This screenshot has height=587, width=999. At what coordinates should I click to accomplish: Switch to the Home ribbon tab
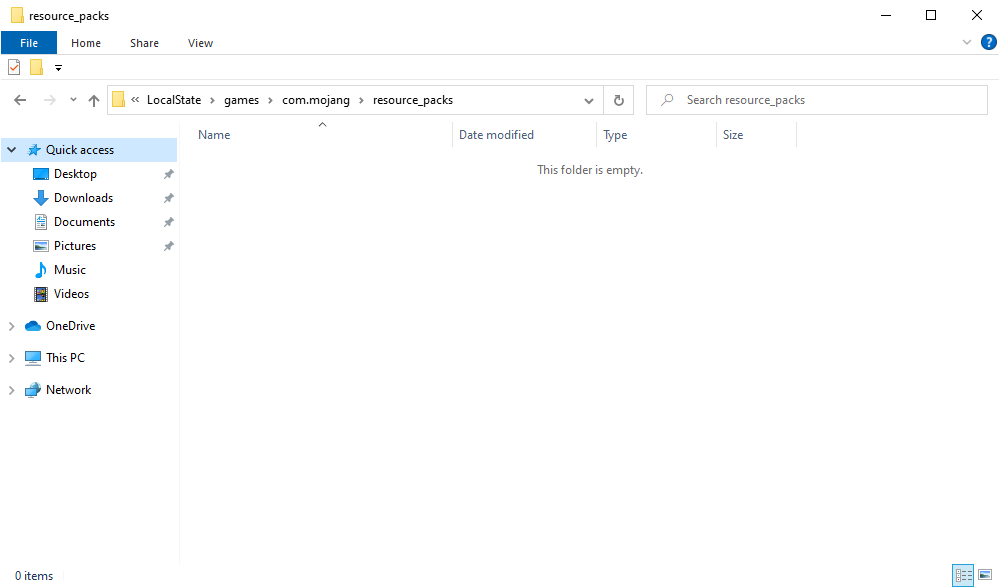[x=86, y=43]
